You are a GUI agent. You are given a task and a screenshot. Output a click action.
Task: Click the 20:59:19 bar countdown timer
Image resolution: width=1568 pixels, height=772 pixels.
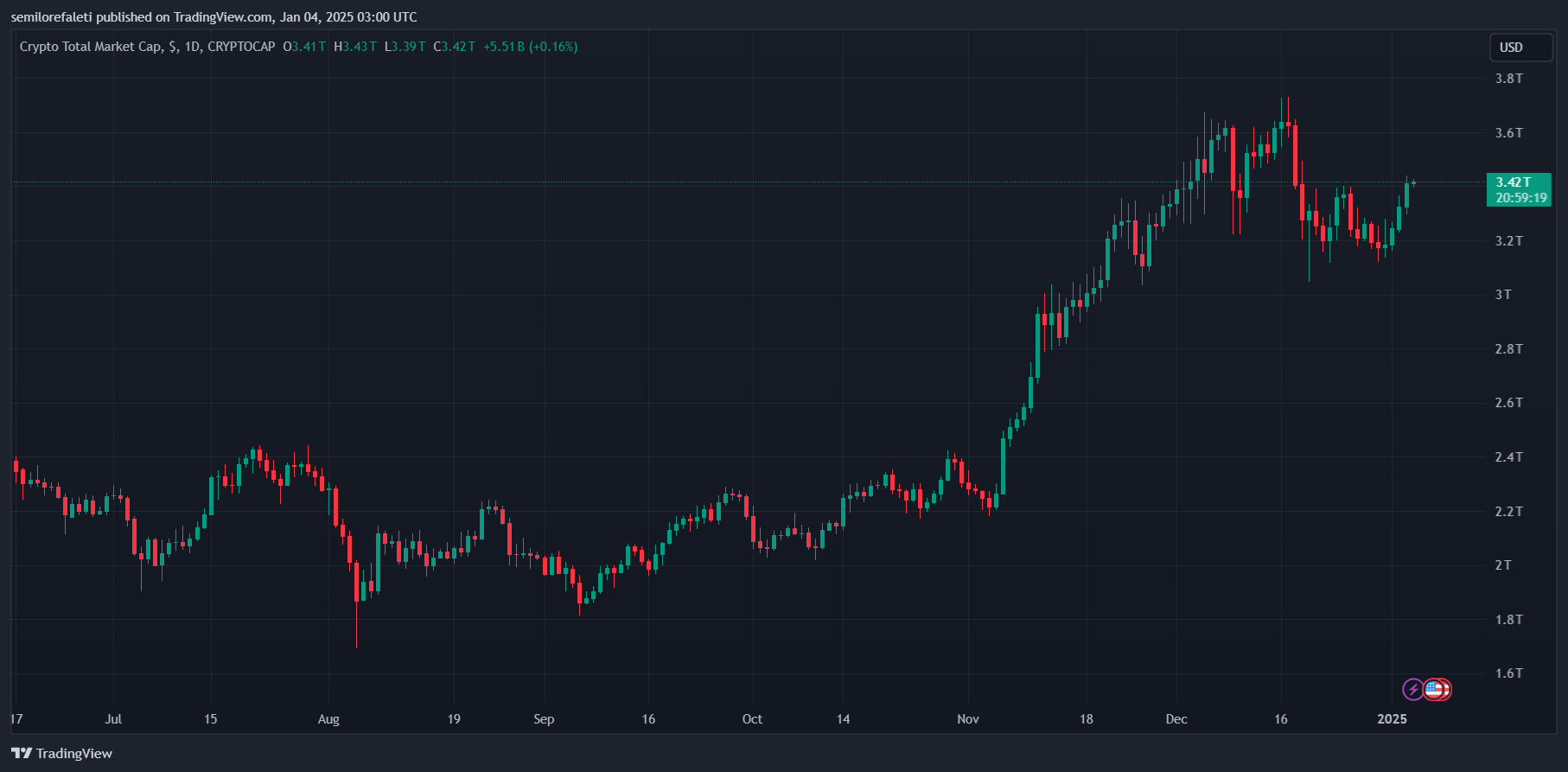(x=1521, y=198)
